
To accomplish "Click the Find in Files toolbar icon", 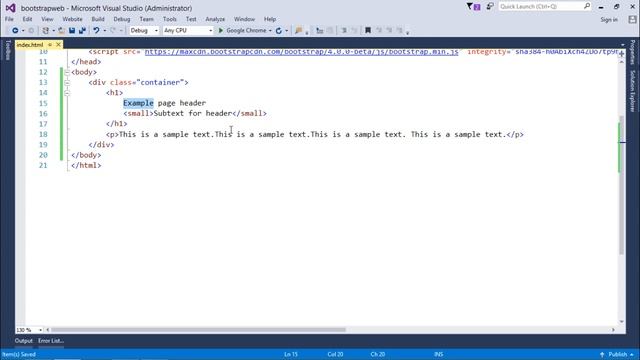I will pyautogui.click(x=298, y=31).
